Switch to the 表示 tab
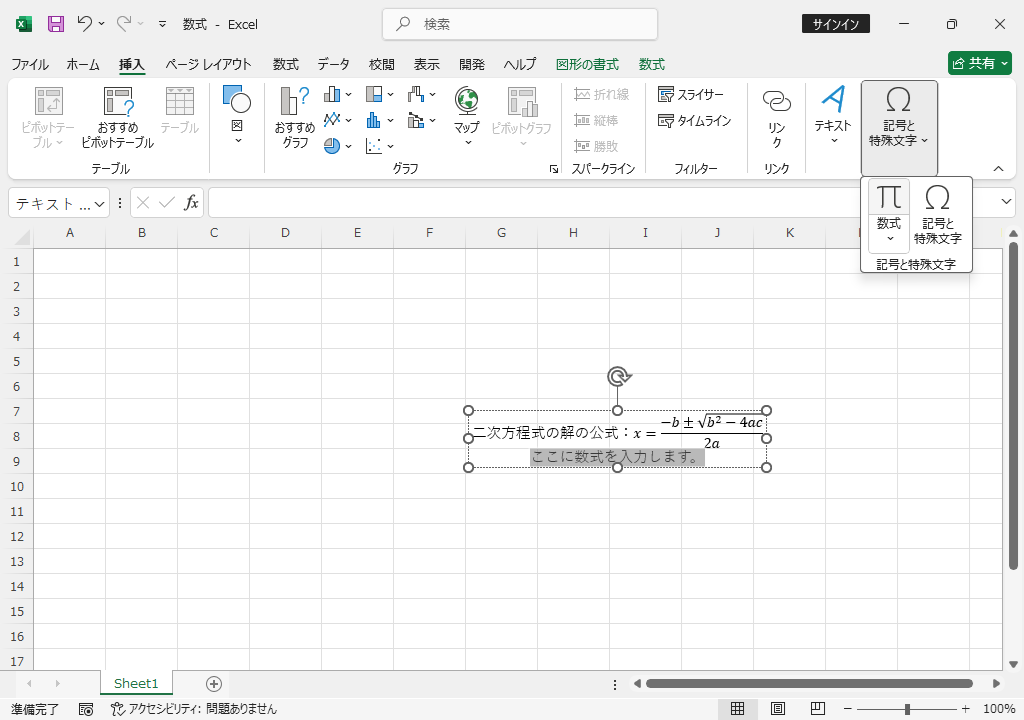1024x720 pixels. click(426, 64)
